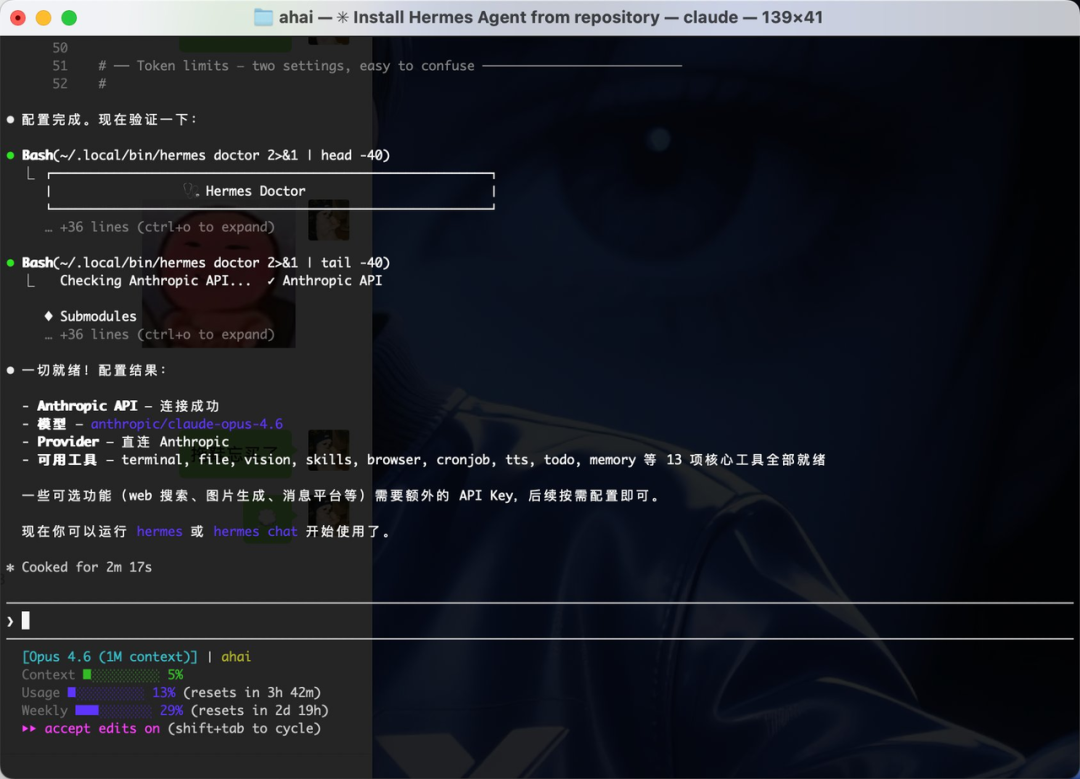Click the diamond icon next to Submodules

pyautogui.click(x=48, y=316)
